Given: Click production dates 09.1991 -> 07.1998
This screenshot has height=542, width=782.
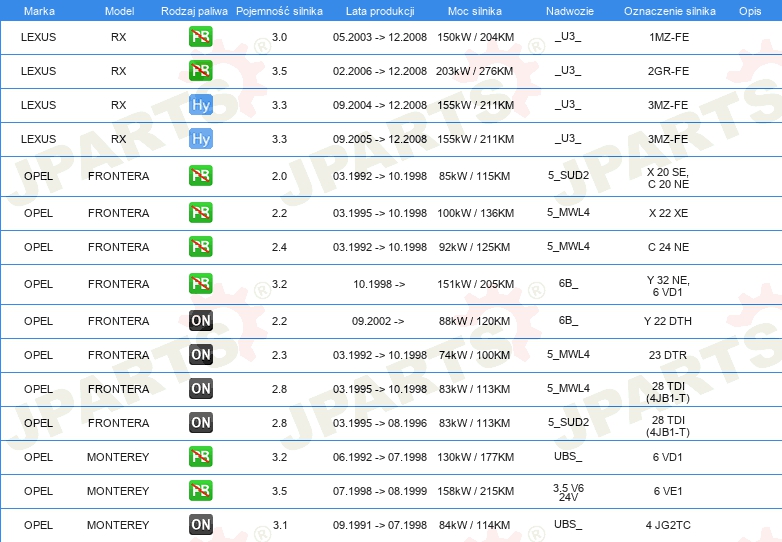Looking at the screenshot, I should [380, 525].
